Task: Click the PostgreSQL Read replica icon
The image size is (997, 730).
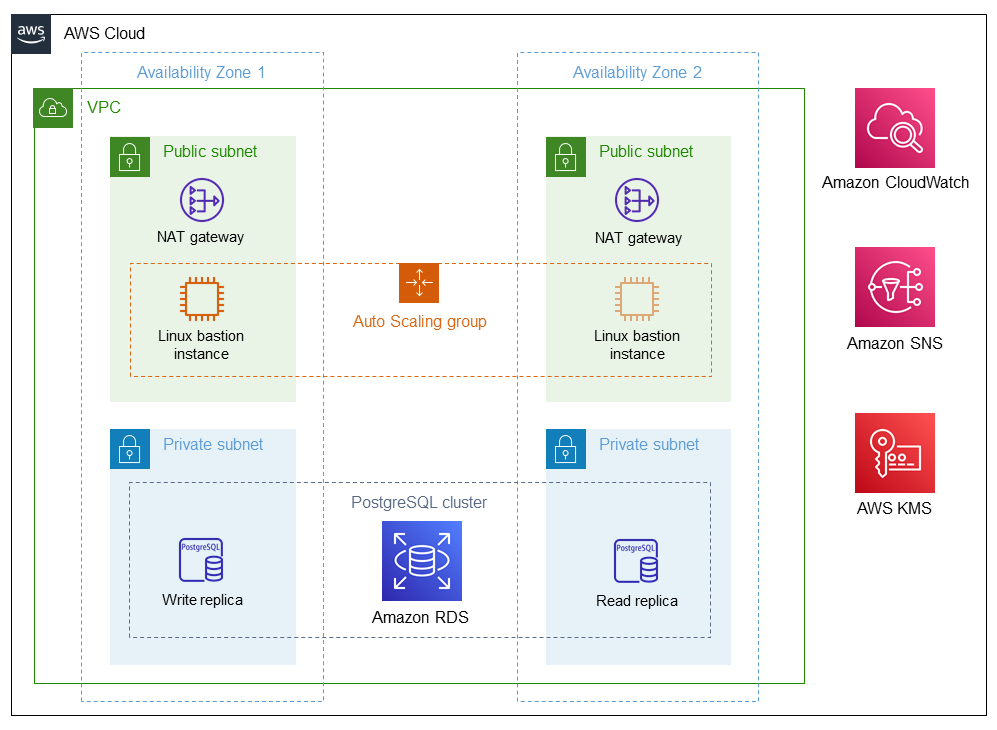Action: tap(635, 560)
